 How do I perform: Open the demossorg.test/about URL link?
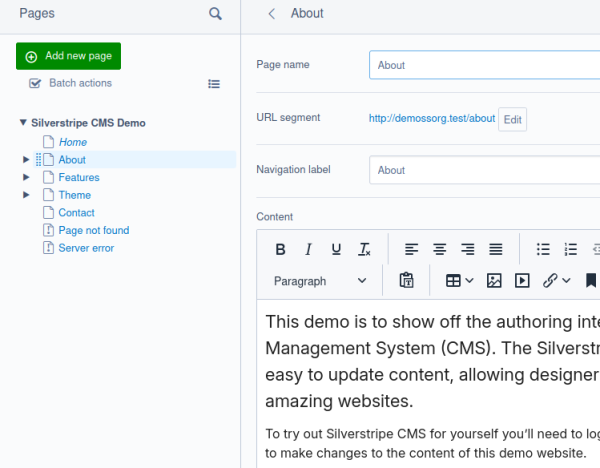tap(432, 118)
